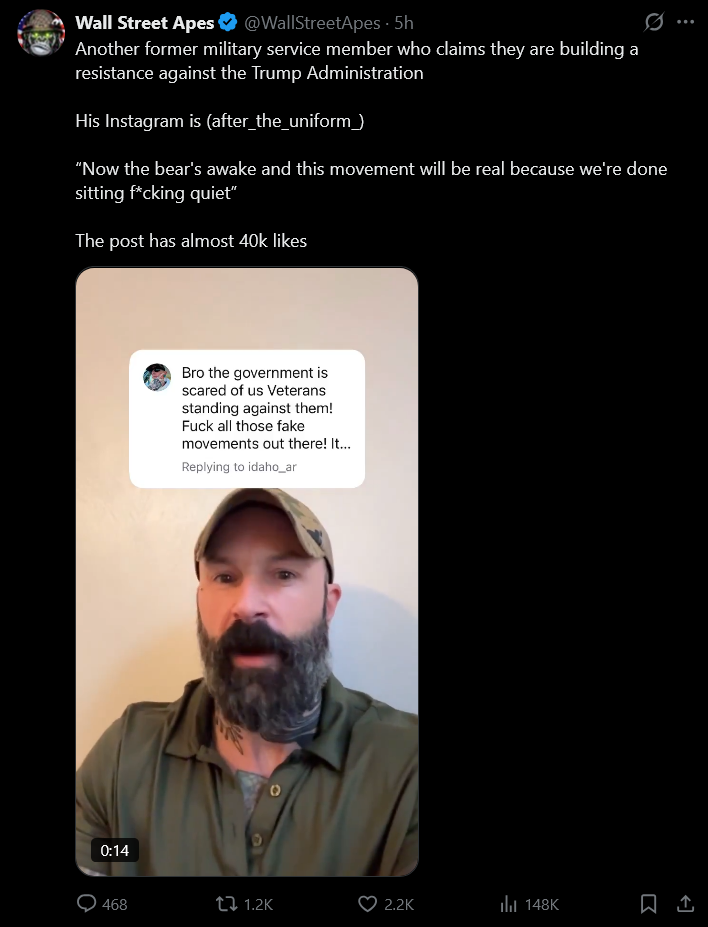This screenshot has width=708, height=927.
Task: Click the 5h timestamp link
Action: 404,22
